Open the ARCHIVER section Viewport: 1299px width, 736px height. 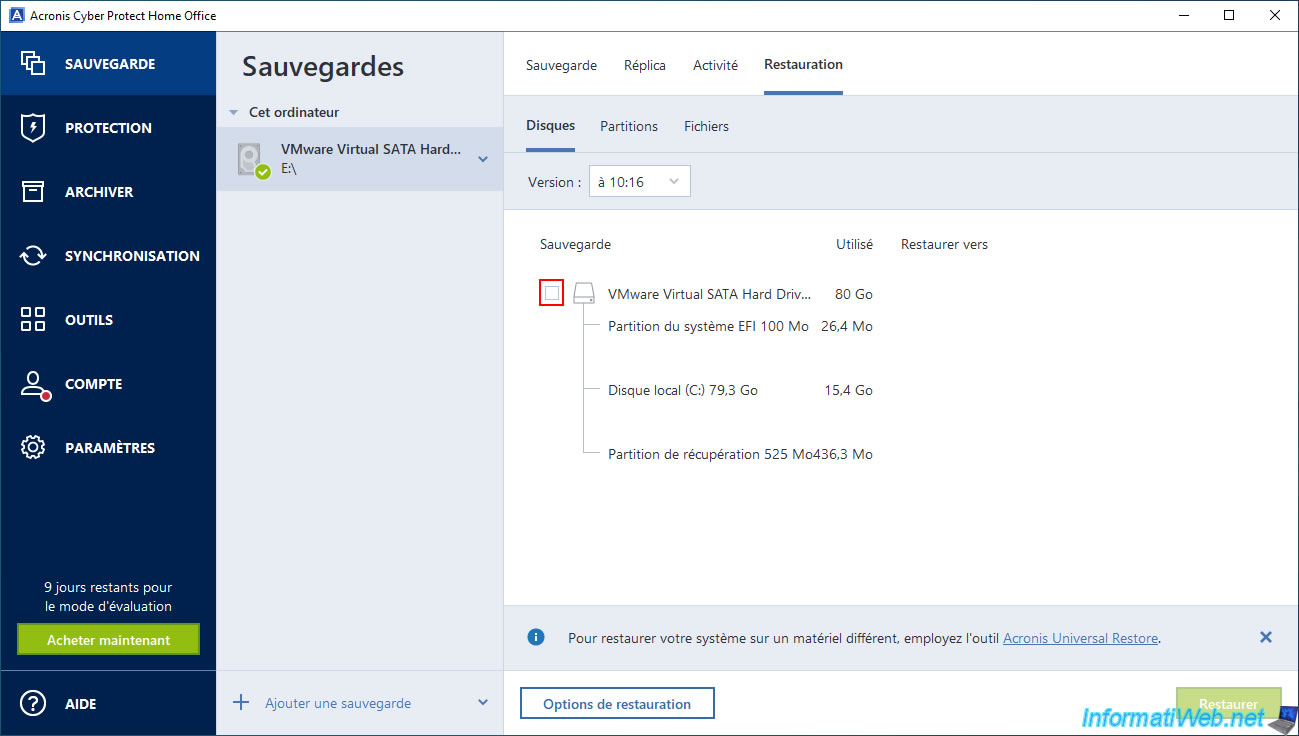(x=108, y=191)
